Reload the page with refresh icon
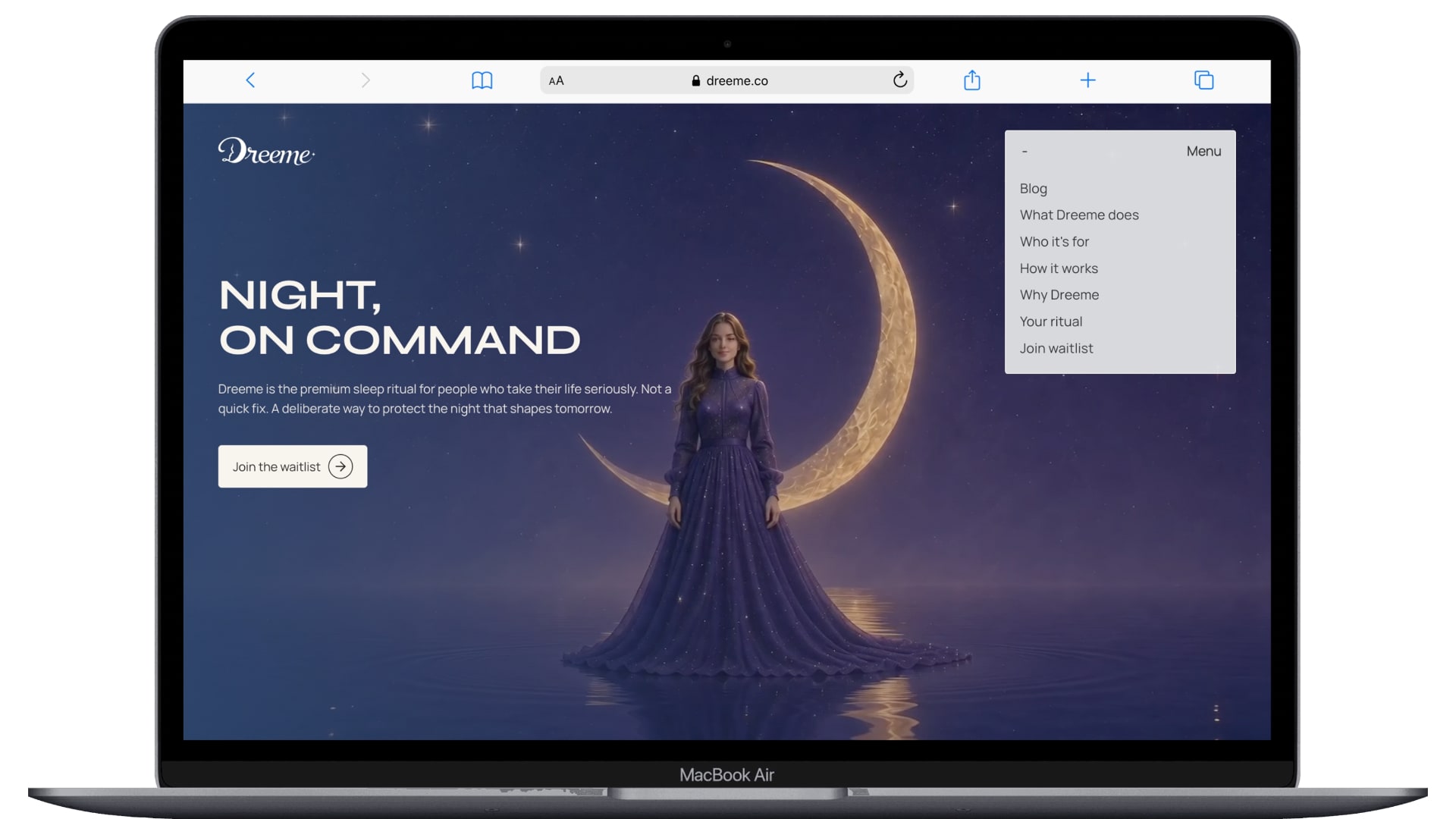This screenshot has width=1456, height=819. (900, 80)
